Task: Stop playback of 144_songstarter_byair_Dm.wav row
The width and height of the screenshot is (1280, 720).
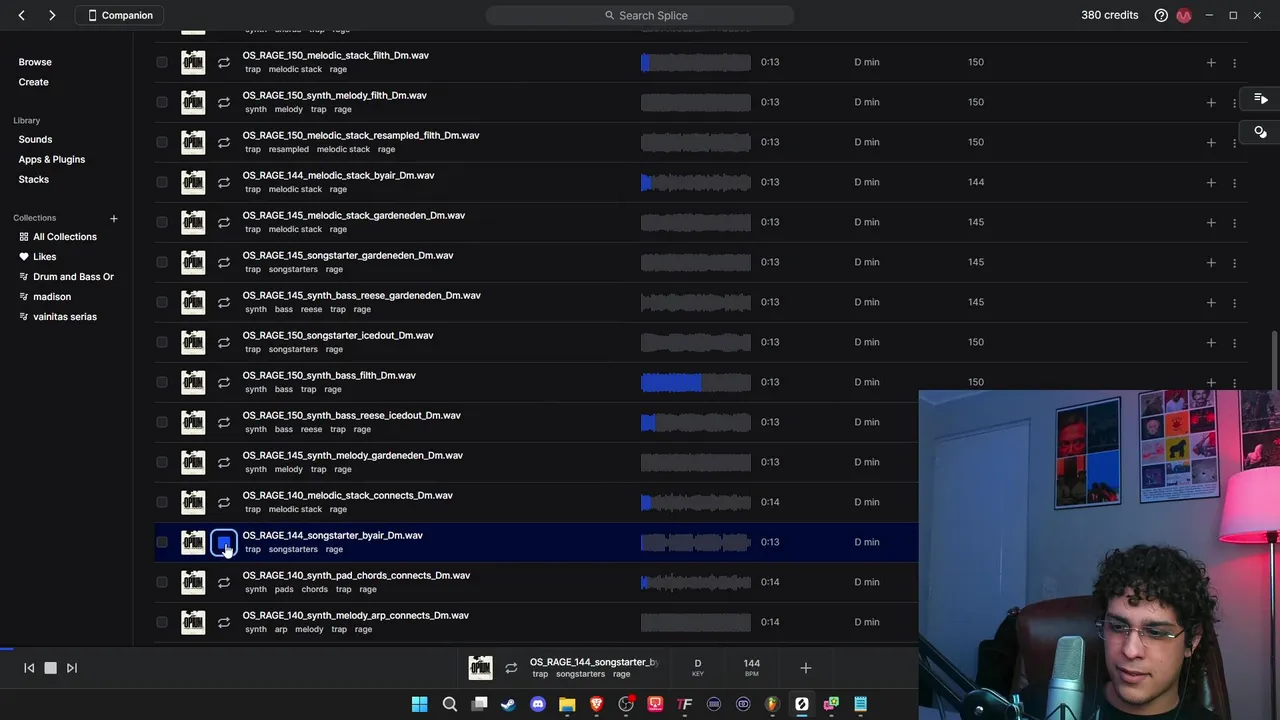Action: pos(224,542)
